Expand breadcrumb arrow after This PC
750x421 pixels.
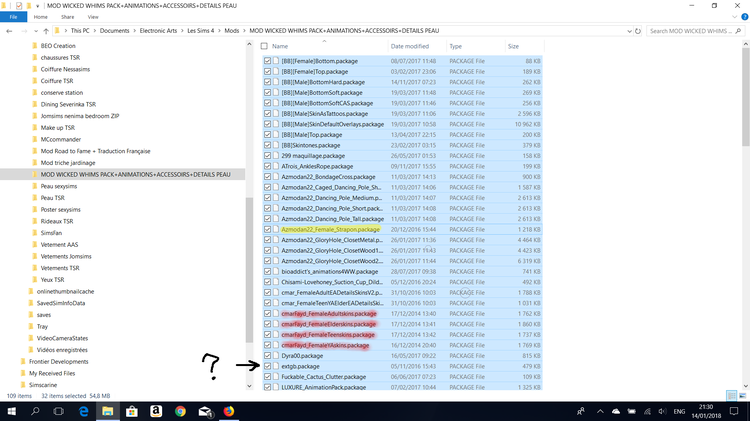(x=94, y=31)
